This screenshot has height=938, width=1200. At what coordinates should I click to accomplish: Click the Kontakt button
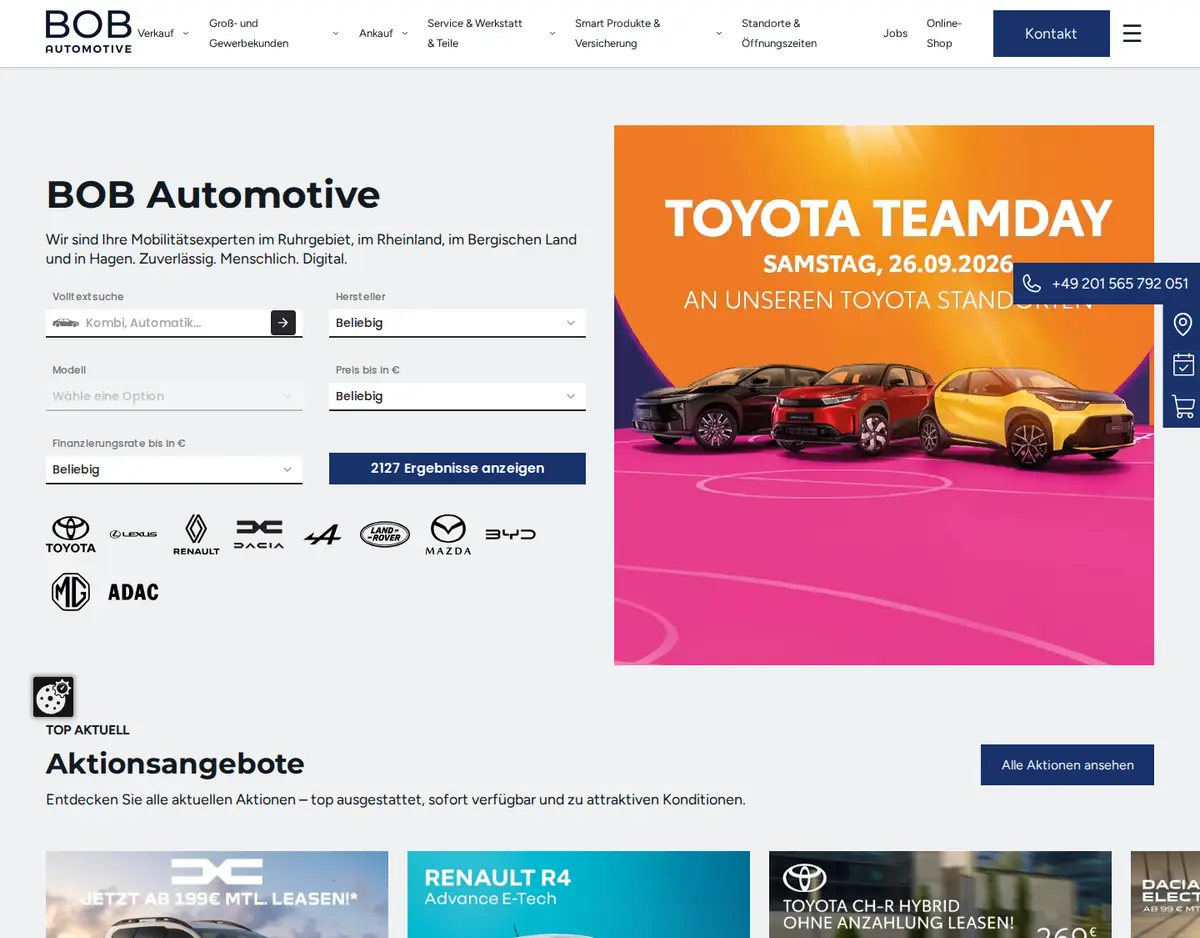point(1051,33)
